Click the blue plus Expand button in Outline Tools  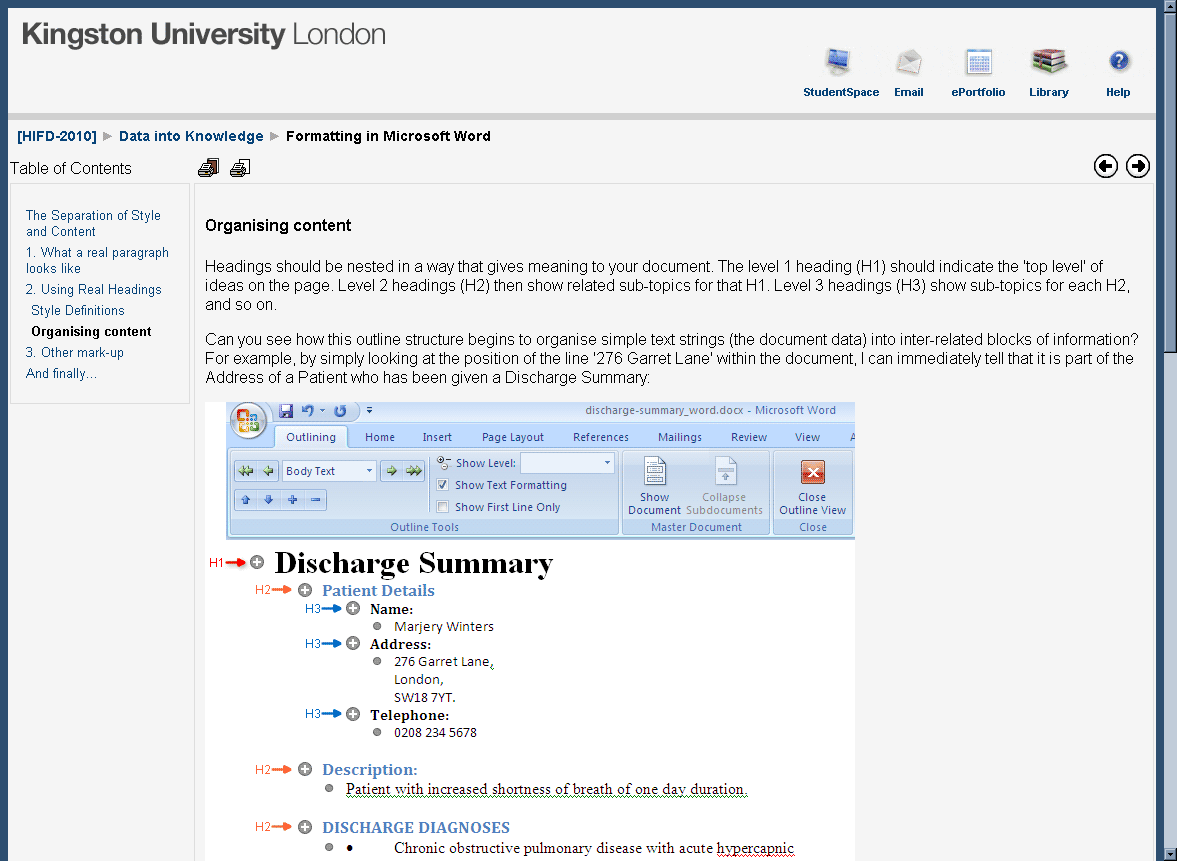pos(292,500)
